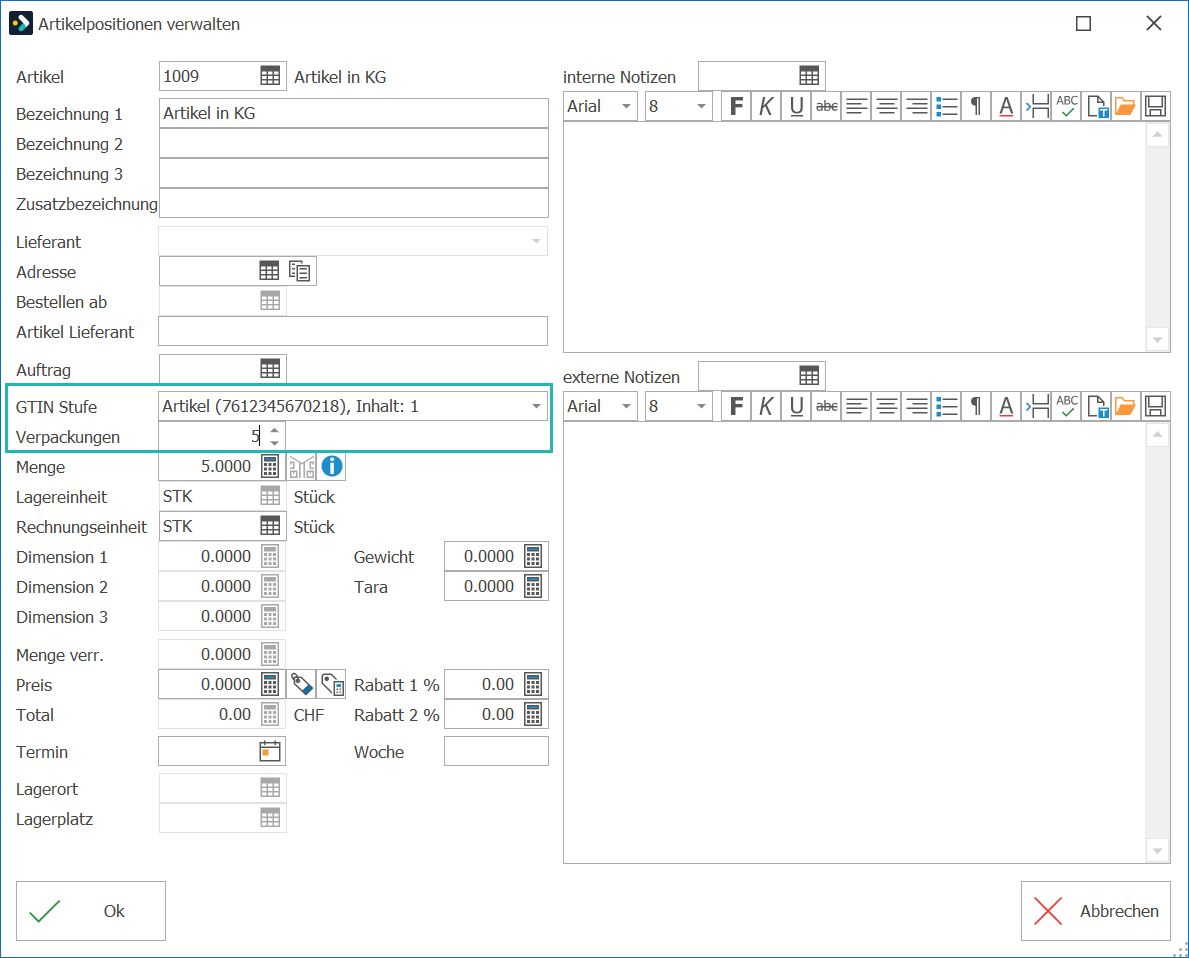
Task: Open font color picker in externe Notizen toolbar
Action: coord(1006,406)
